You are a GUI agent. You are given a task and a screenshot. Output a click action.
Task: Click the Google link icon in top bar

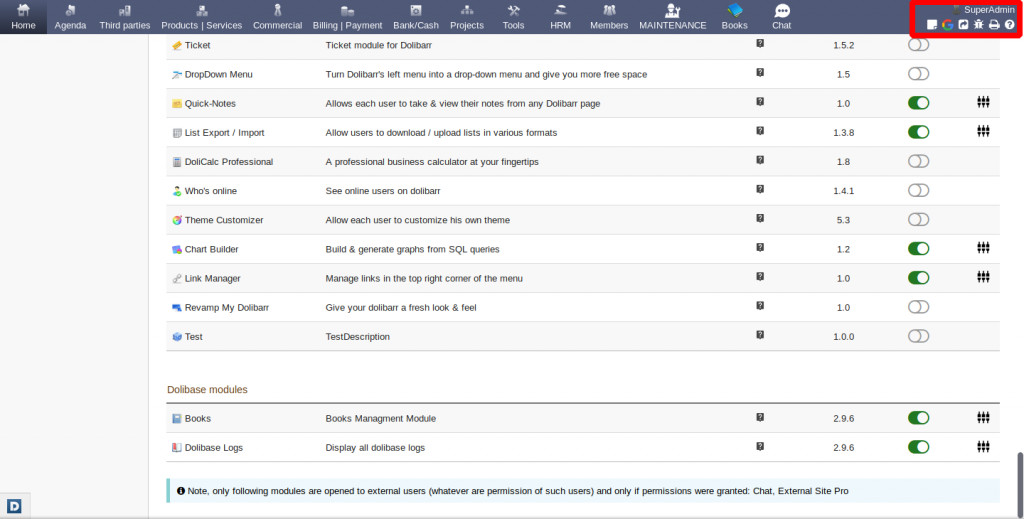tap(948, 25)
